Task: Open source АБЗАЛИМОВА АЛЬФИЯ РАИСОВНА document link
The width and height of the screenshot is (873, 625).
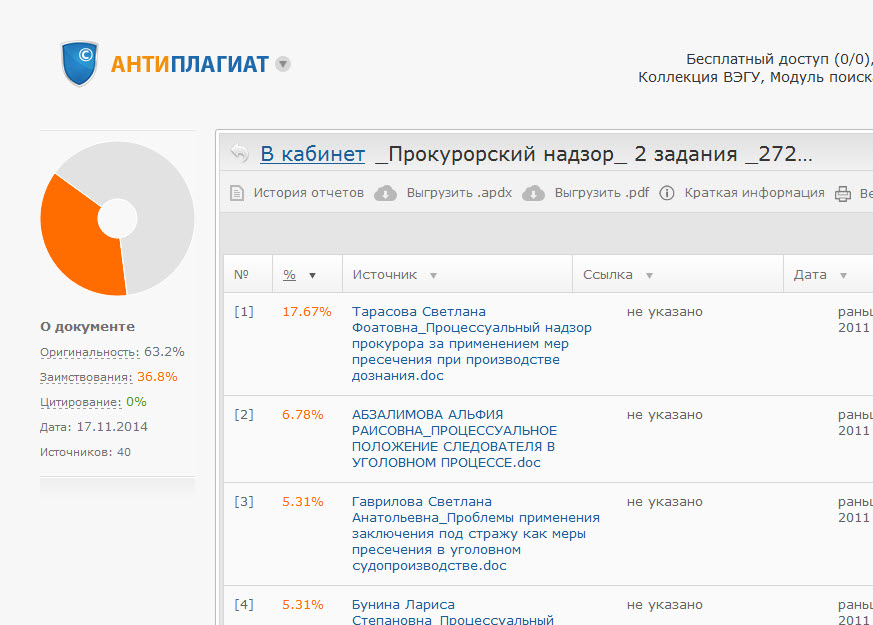Action: point(454,439)
